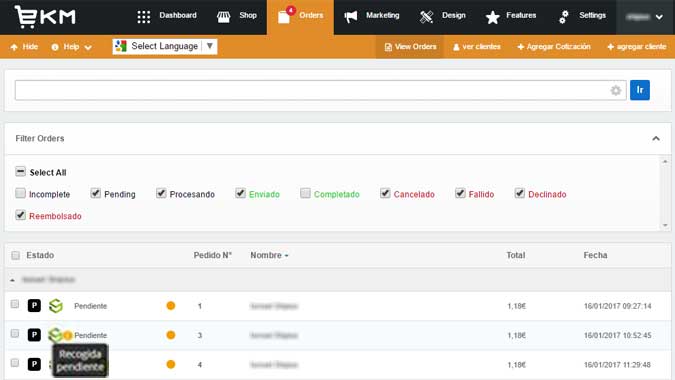Click the orange status dot for order 4
The height and width of the screenshot is (380, 675).
[x=171, y=364]
